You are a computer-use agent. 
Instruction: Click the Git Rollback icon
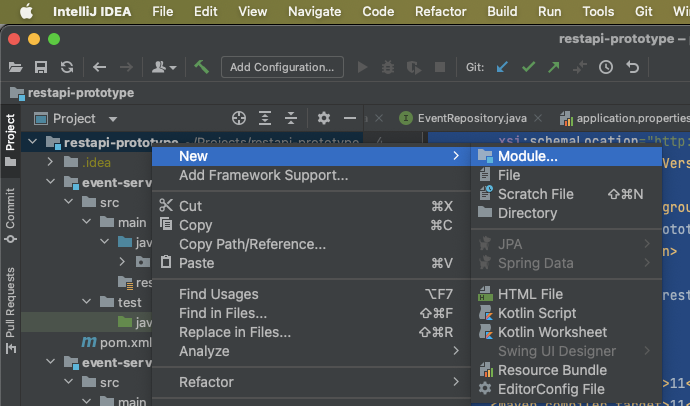pos(632,67)
